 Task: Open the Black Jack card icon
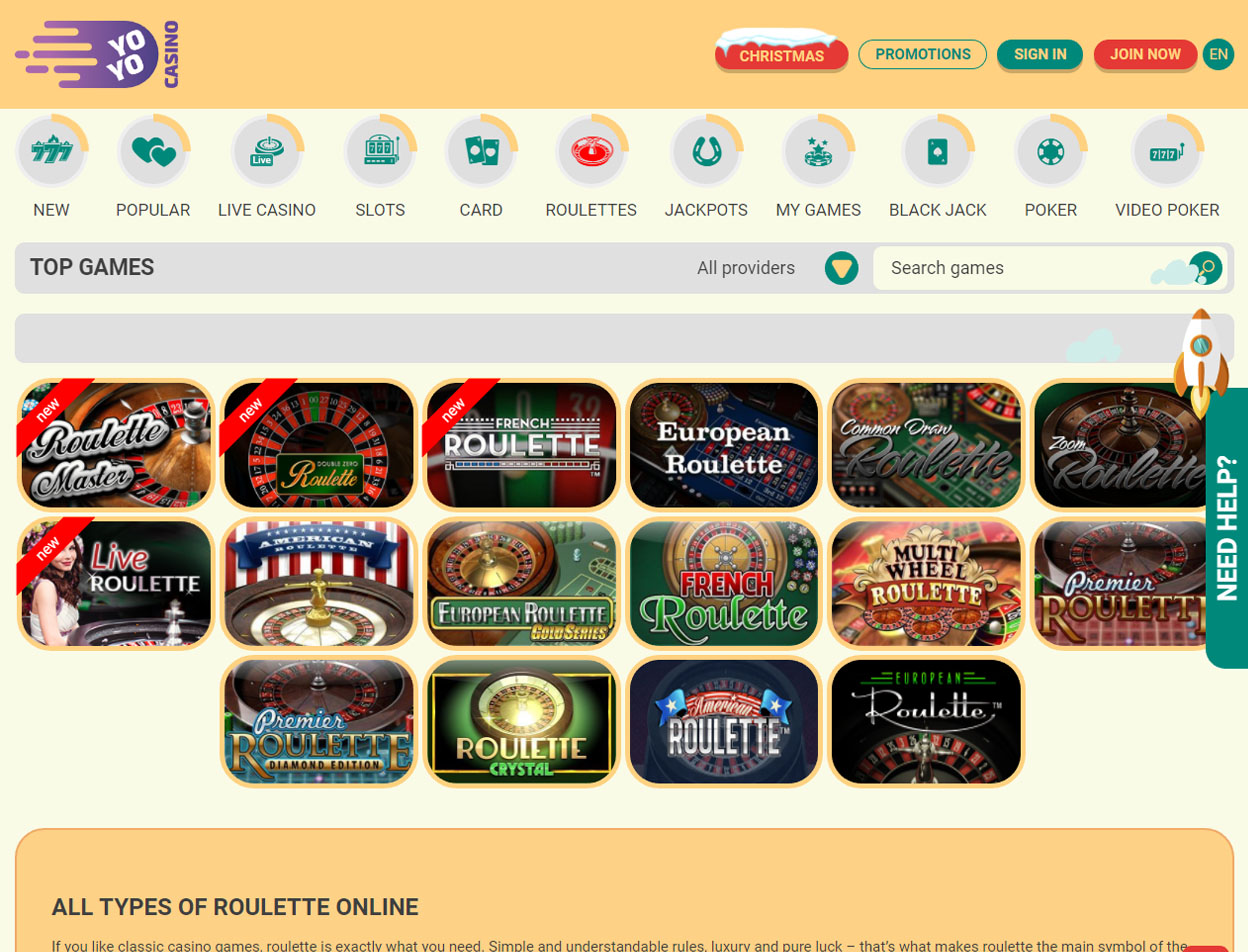(x=938, y=152)
